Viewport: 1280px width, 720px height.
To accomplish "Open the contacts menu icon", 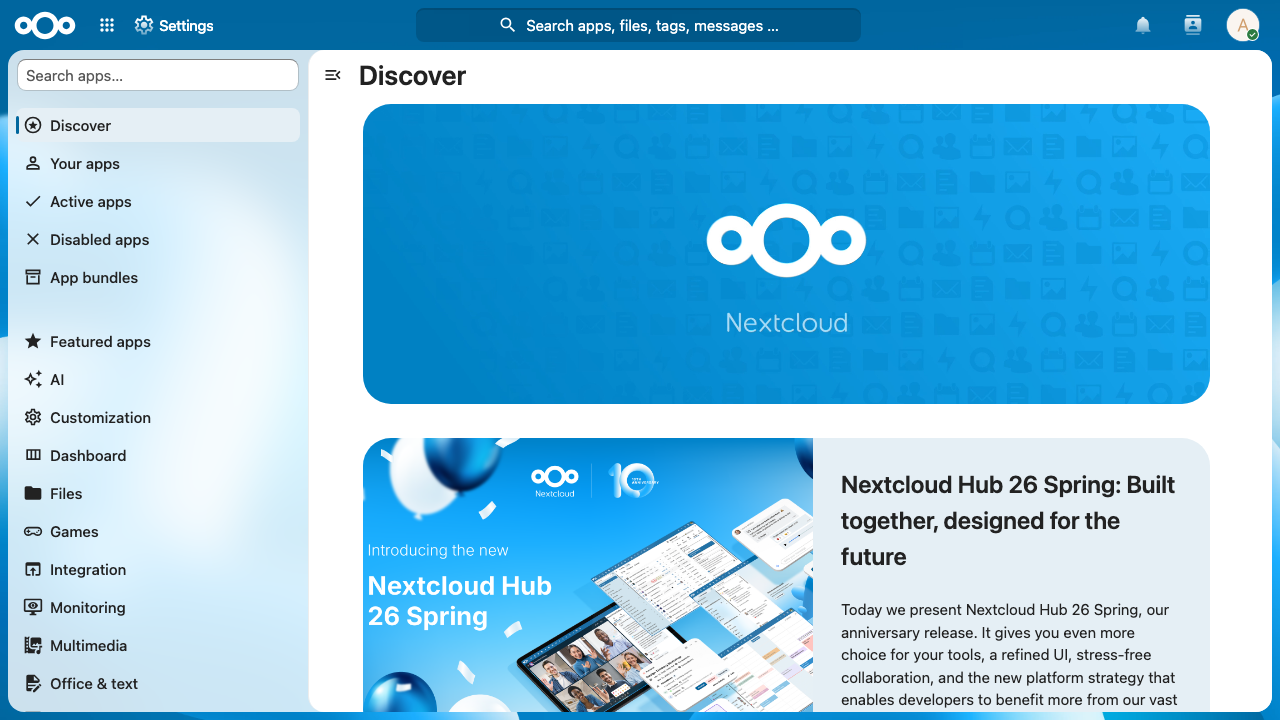I will pyautogui.click(x=1192, y=25).
